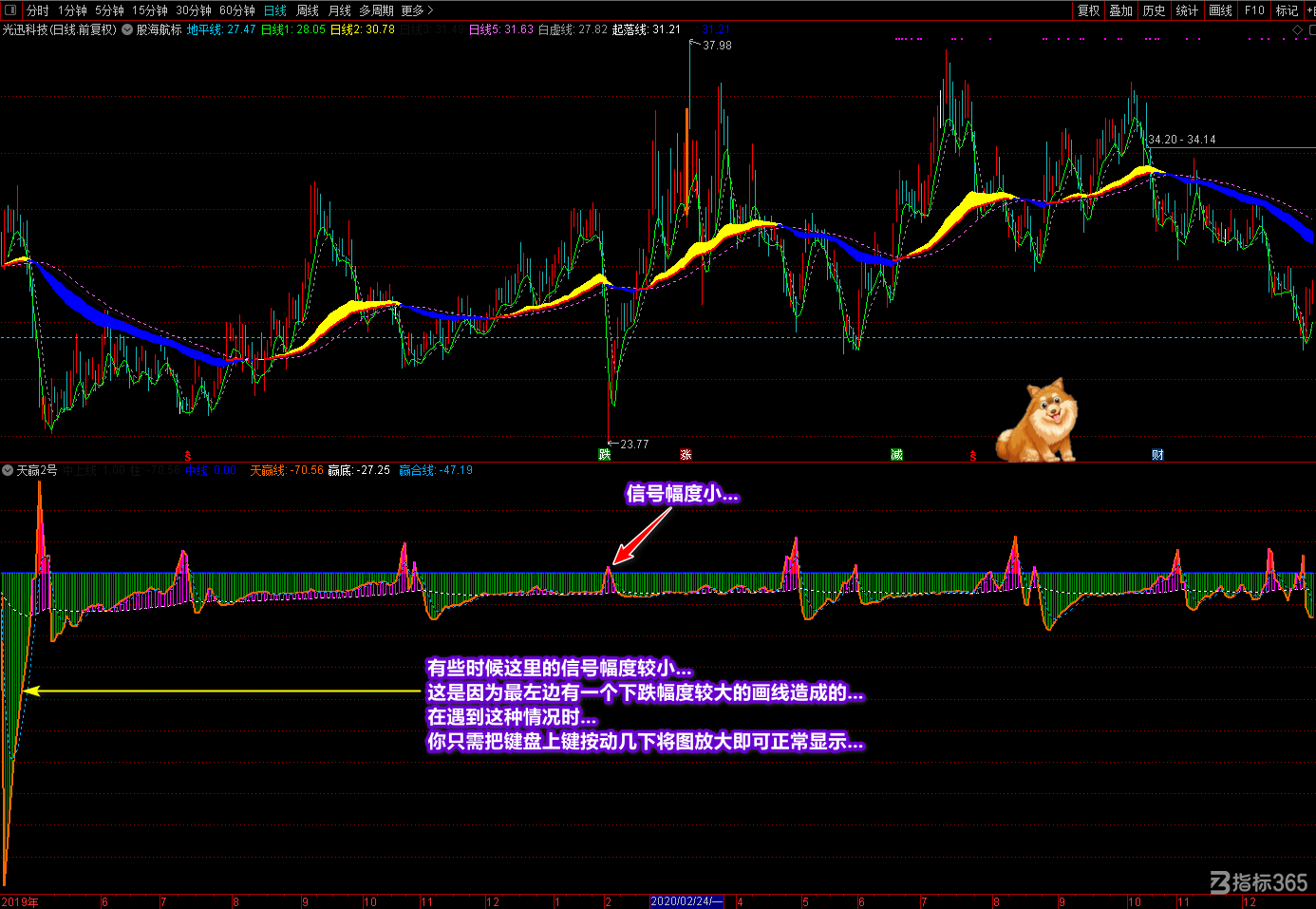Screen dimensions: 1316x909
Task: Click the 地平线: 27.47 value label
Action: [x=221, y=29]
